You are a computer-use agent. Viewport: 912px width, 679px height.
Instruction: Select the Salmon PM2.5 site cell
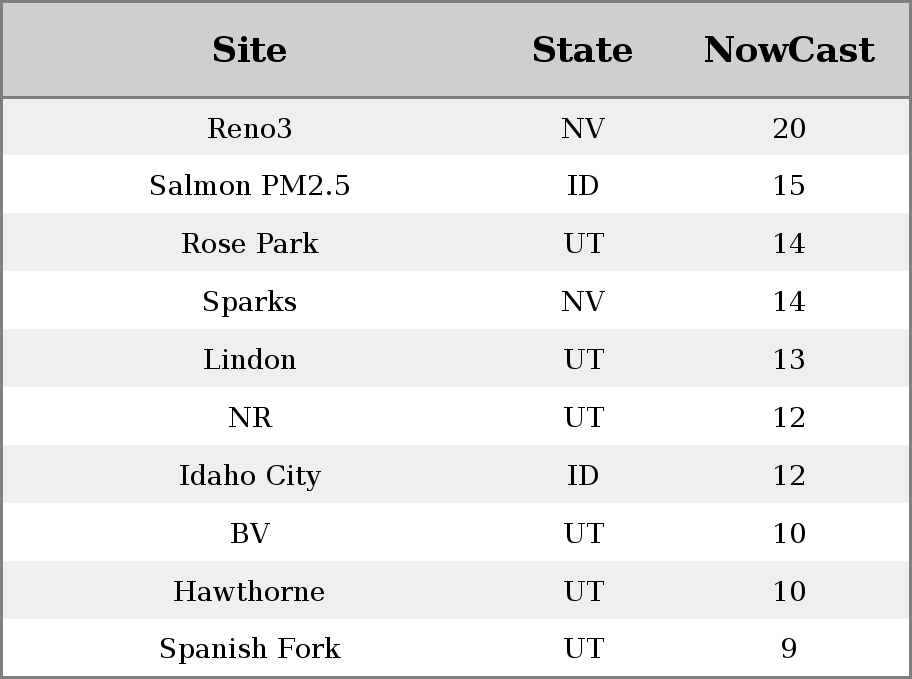coord(249,186)
